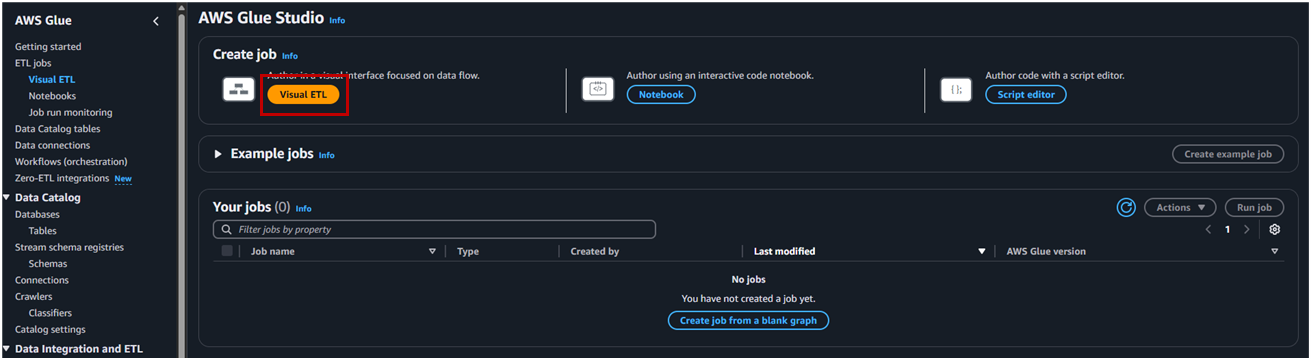The height and width of the screenshot is (360, 1311).
Task: Click the visual ETL flow diagram icon
Action: pyautogui.click(x=238, y=89)
